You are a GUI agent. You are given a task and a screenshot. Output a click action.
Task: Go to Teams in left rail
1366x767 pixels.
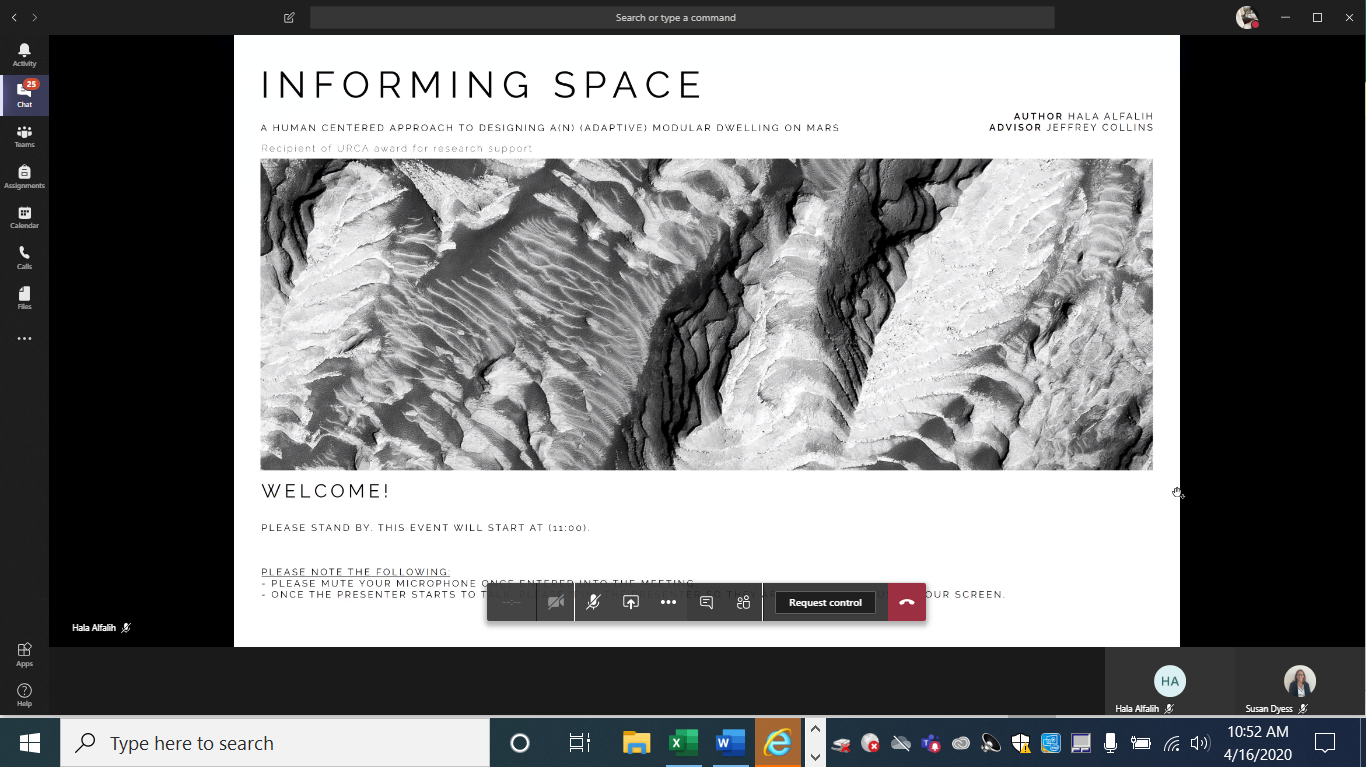(x=24, y=136)
